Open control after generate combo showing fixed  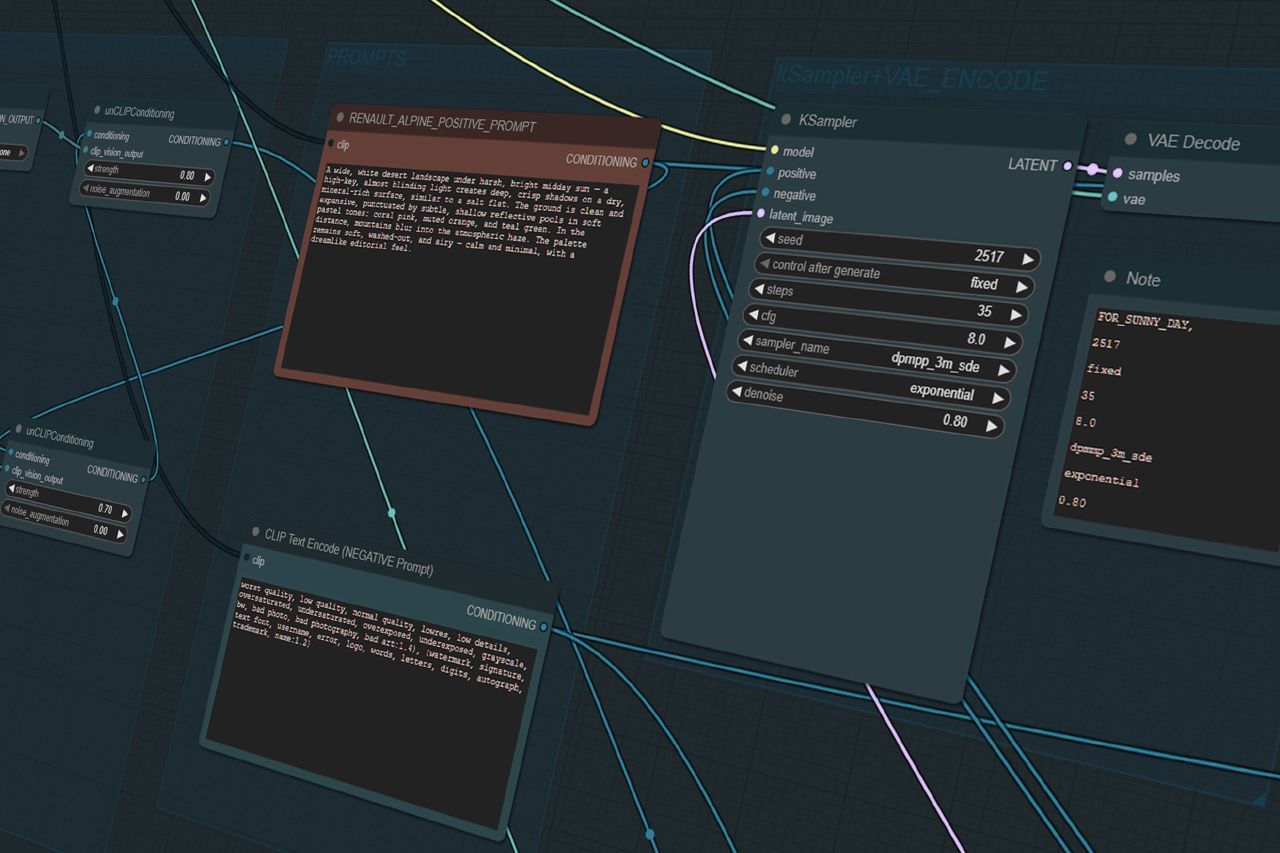893,276
